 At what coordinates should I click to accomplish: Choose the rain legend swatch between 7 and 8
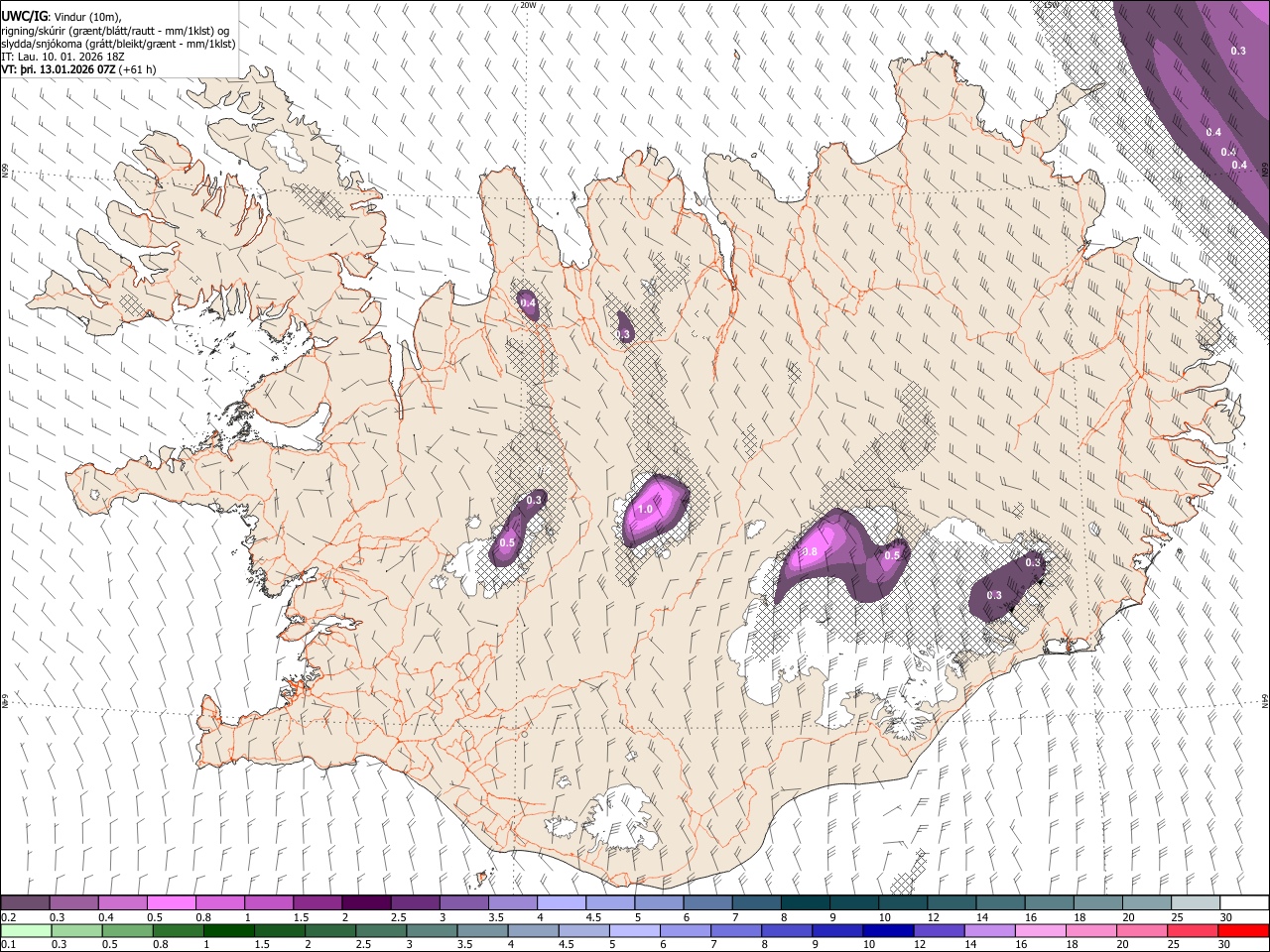tap(735, 930)
